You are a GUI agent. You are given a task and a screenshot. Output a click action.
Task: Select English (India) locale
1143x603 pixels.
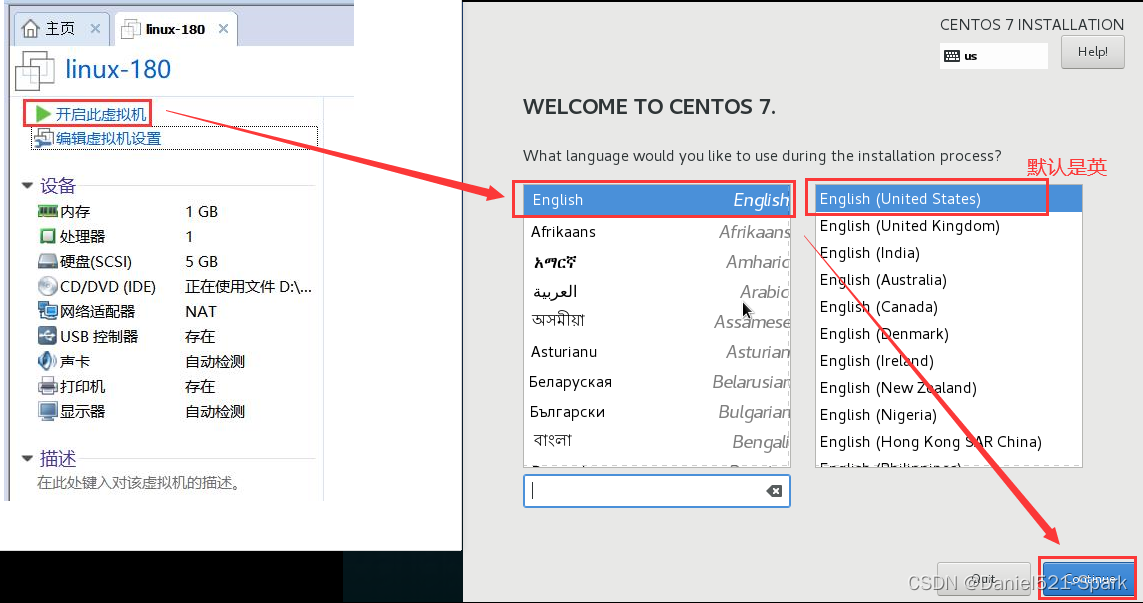(948, 253)
